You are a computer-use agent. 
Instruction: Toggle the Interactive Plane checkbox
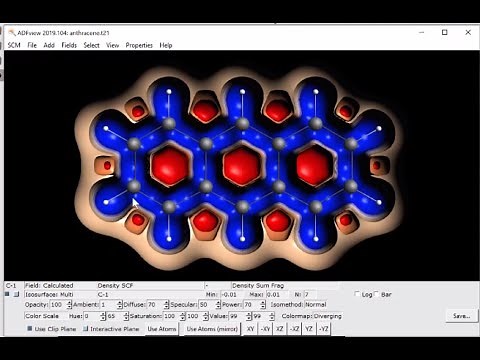pos(85,329)
